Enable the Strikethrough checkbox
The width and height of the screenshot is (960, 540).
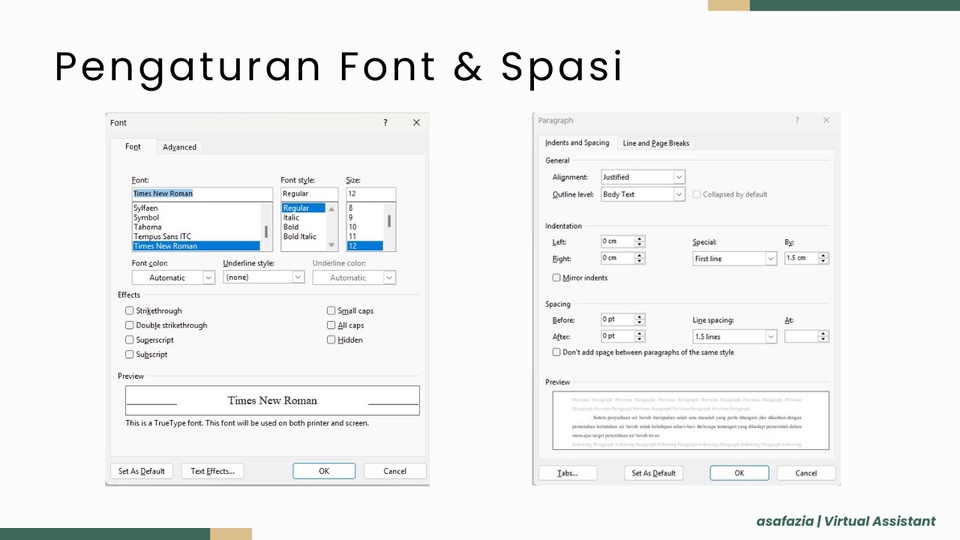(x=129, y=311)
